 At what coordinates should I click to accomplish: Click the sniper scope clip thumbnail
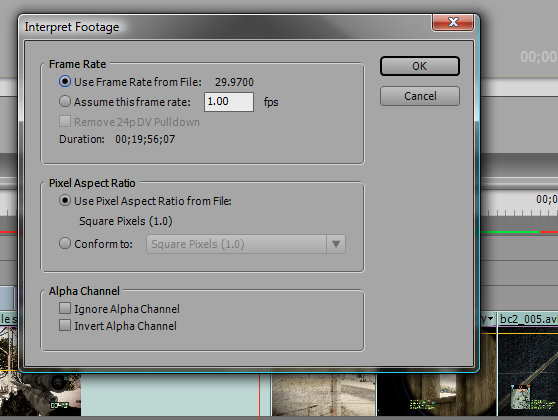(437, 394)
